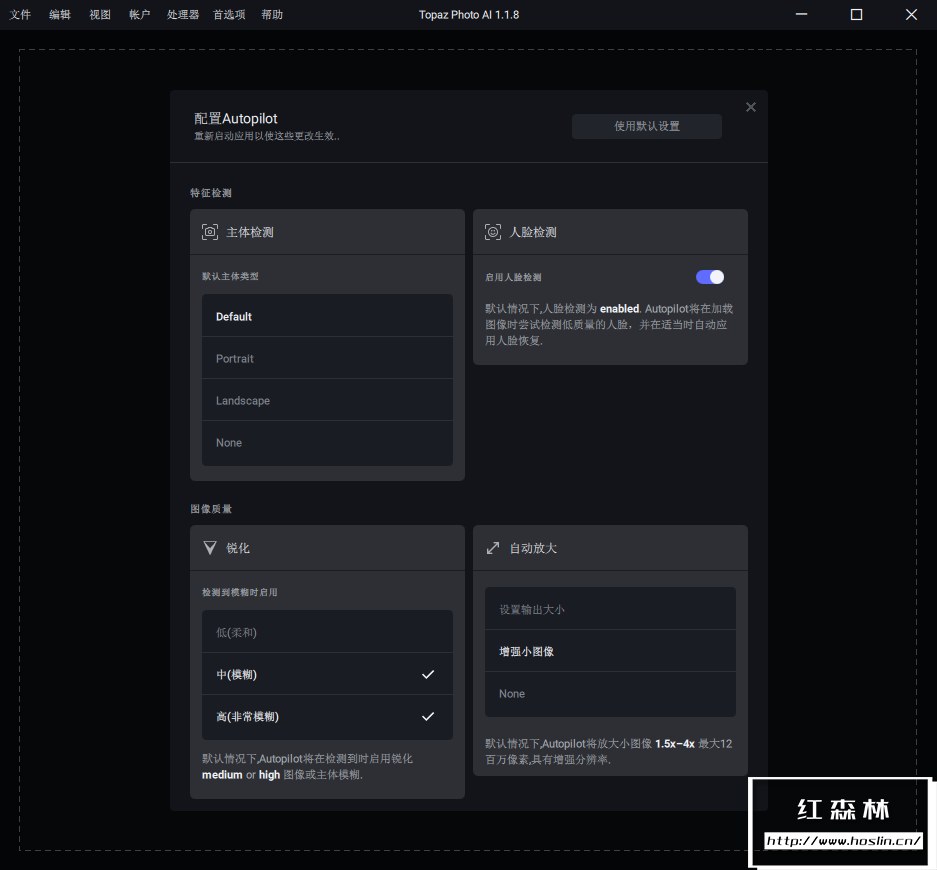Click the 检测到模糊时启用 label
The height and width of the screenshot is (870, 937).
pyautogui.click(x=240, y=592)
